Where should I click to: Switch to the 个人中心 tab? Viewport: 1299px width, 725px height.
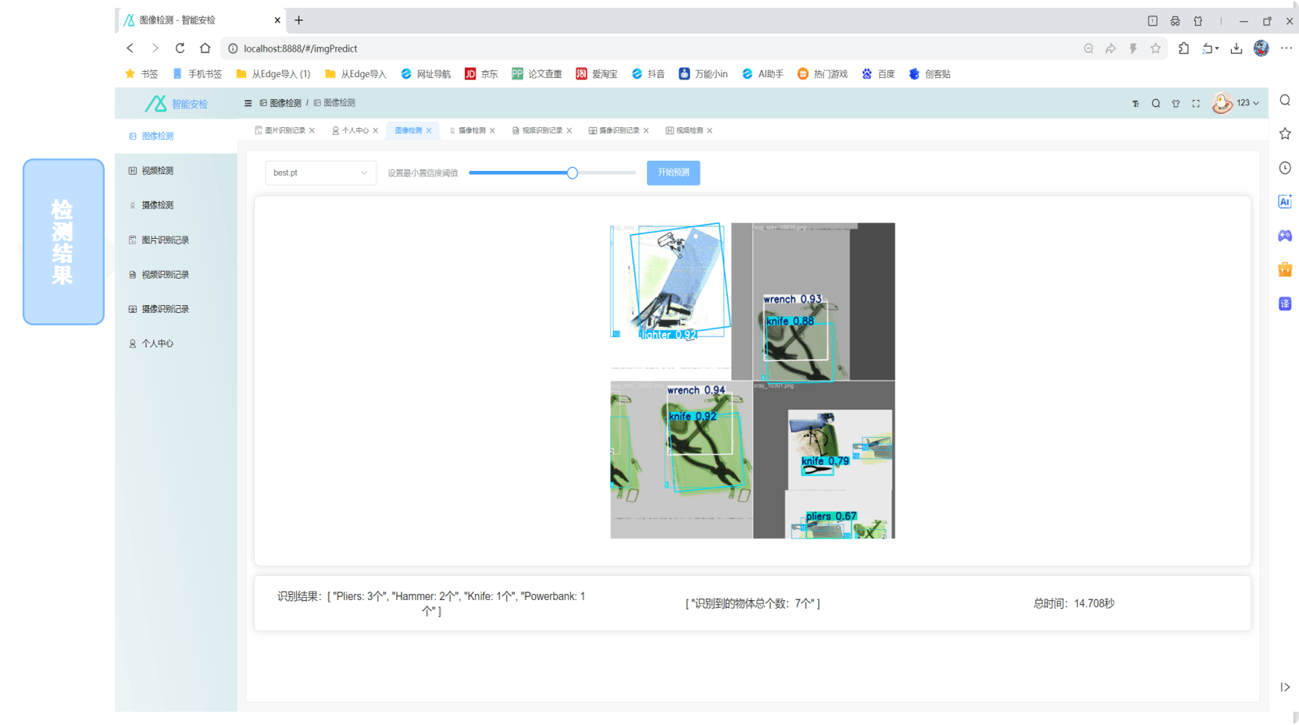(x=355, y=131)
